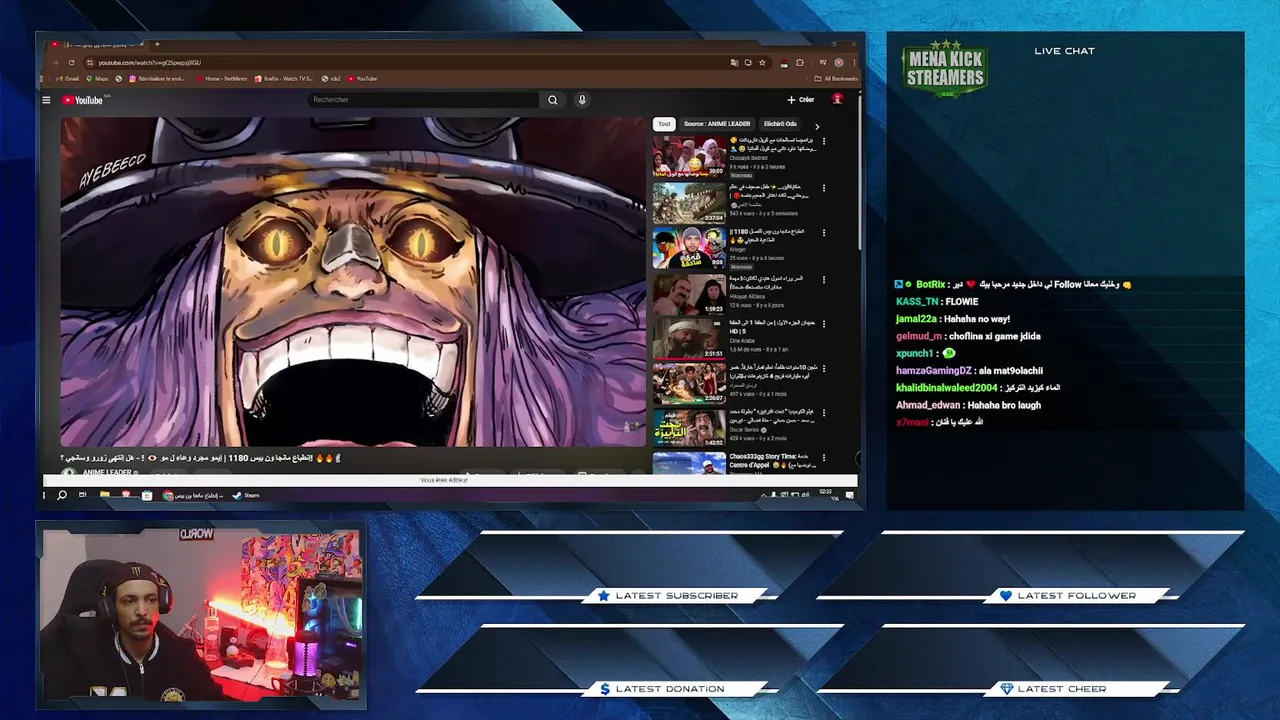Bookmark this page with the star icon

(x=762, y=62)
